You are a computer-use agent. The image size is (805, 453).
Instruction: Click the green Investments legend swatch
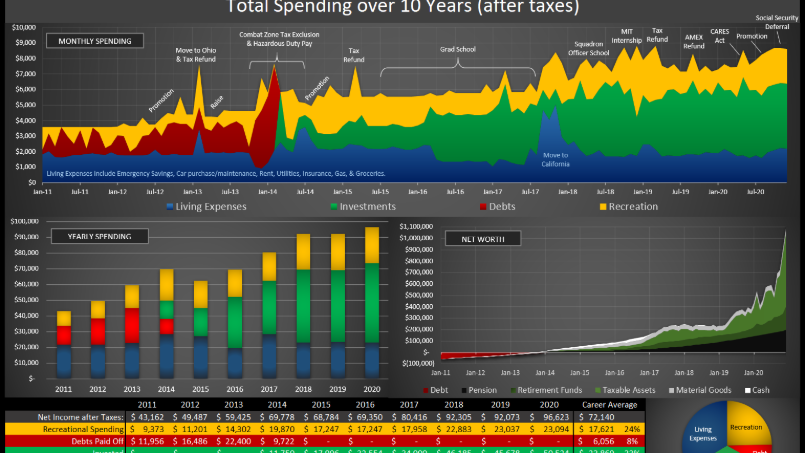coord(334,207)
